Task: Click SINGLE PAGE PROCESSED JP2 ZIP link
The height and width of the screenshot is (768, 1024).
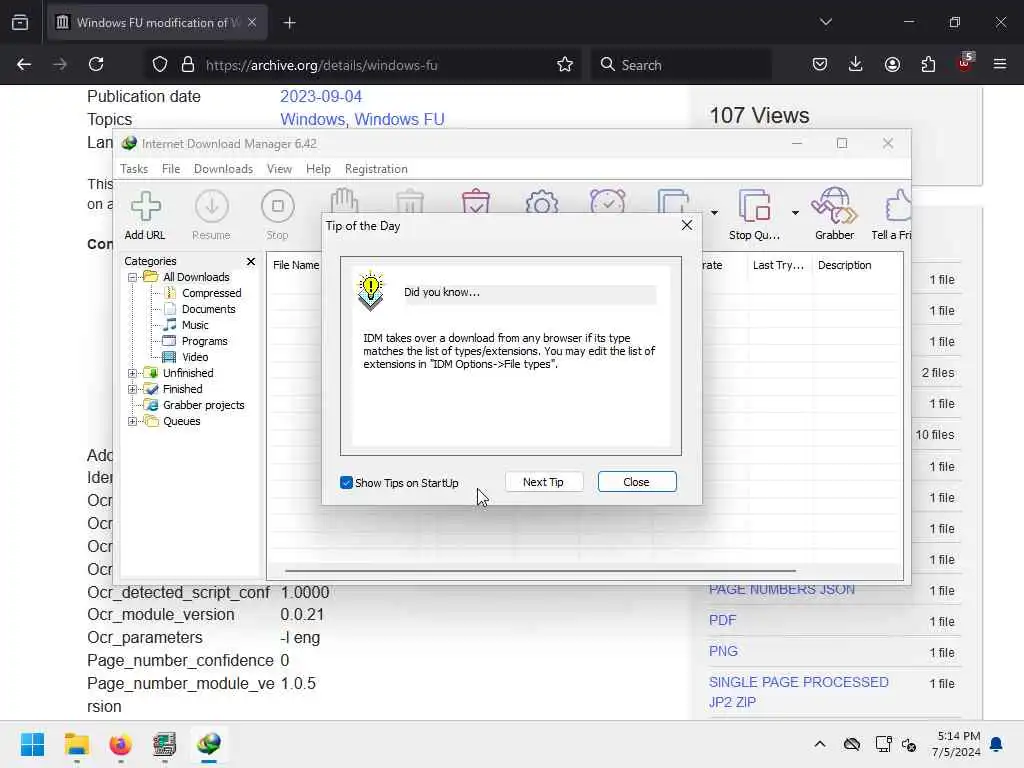Action: (799, 692)
